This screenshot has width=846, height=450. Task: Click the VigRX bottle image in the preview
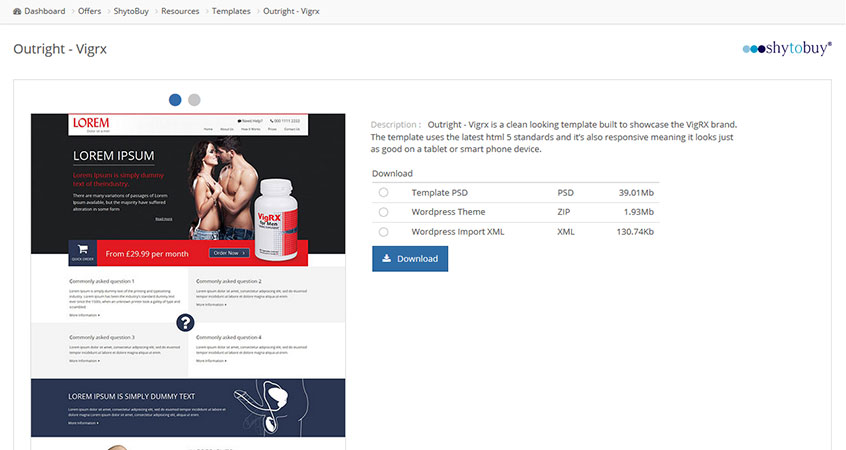276,220
